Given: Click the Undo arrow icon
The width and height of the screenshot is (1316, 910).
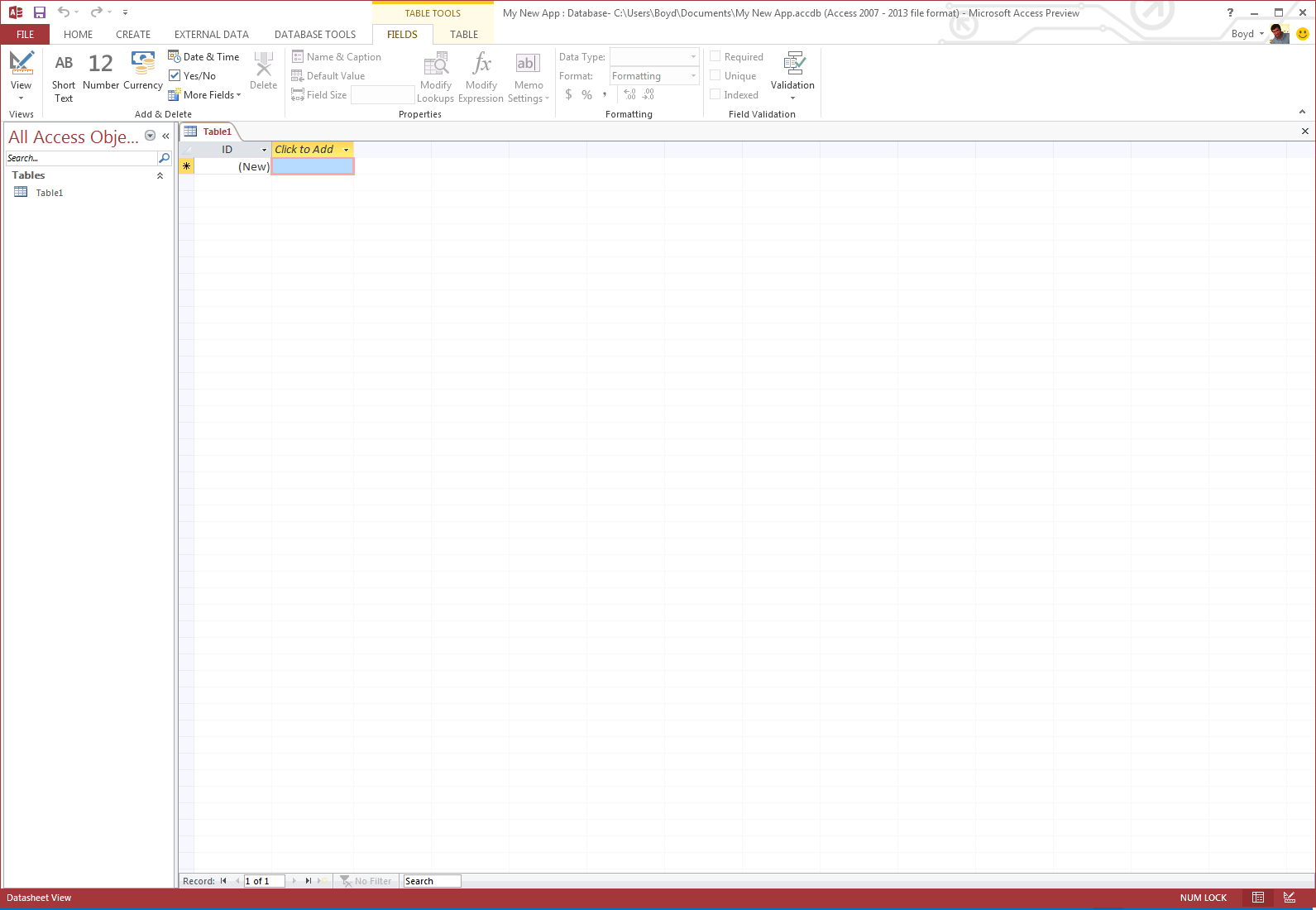Looking at the screenshot, I should [64, 12].
